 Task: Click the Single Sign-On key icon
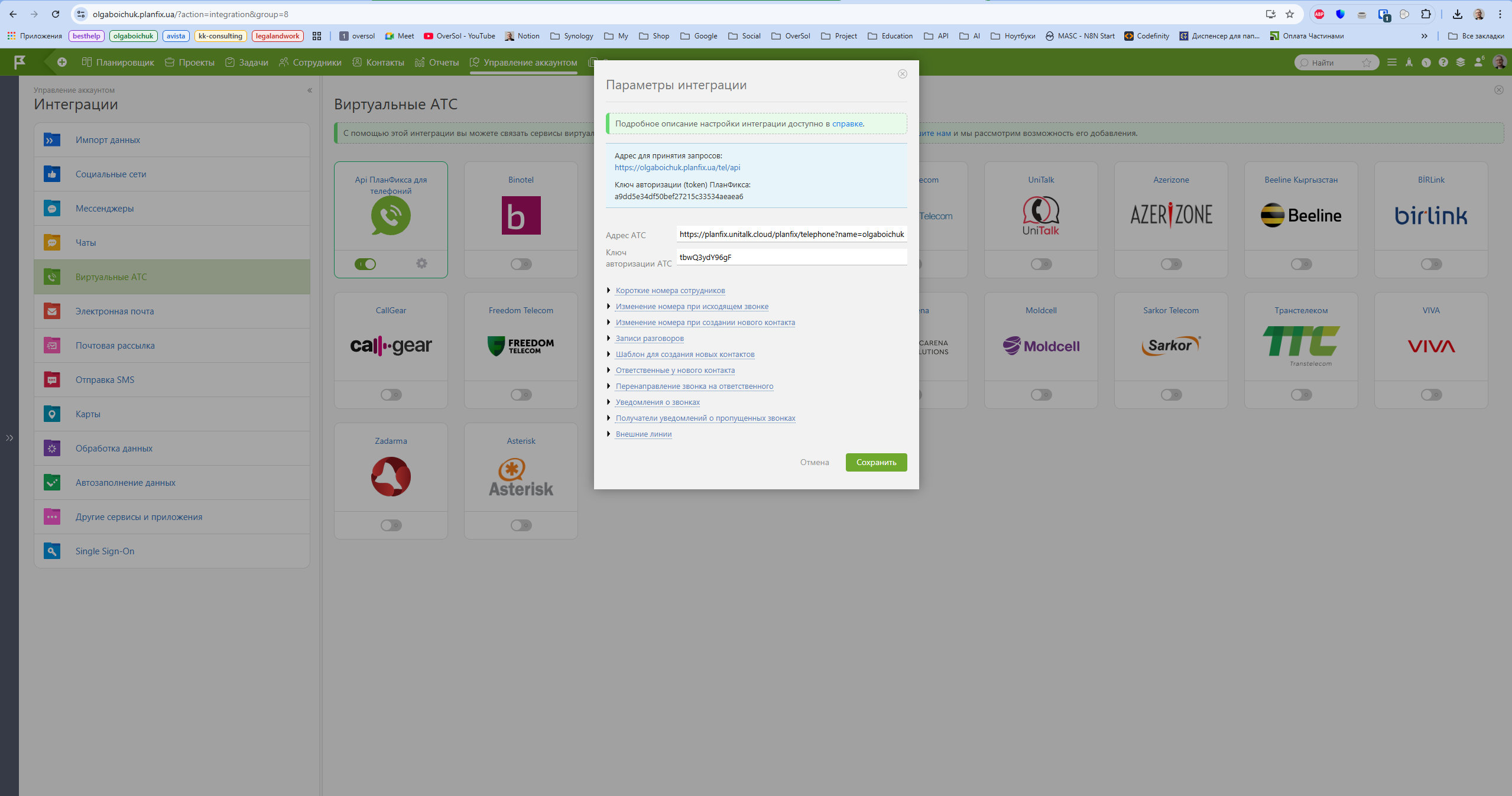tap(52, 551)
